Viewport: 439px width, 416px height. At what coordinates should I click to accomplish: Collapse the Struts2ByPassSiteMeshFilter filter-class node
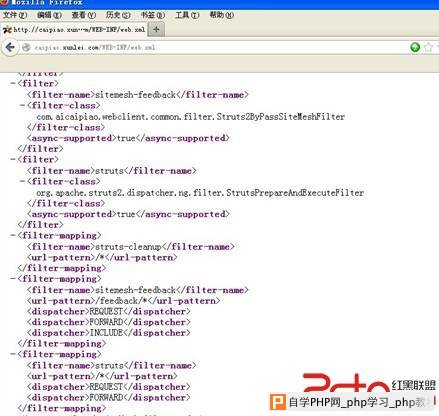click(22, 105)
